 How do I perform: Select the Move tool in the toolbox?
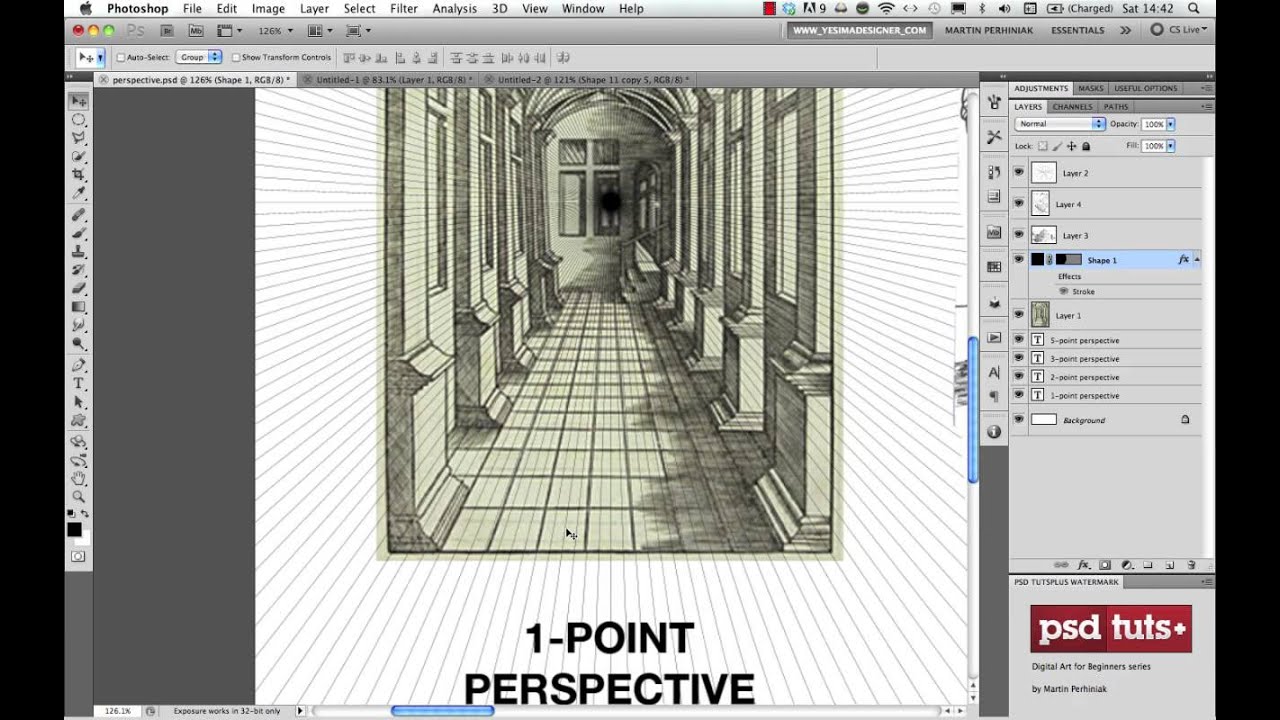point(78,101)
